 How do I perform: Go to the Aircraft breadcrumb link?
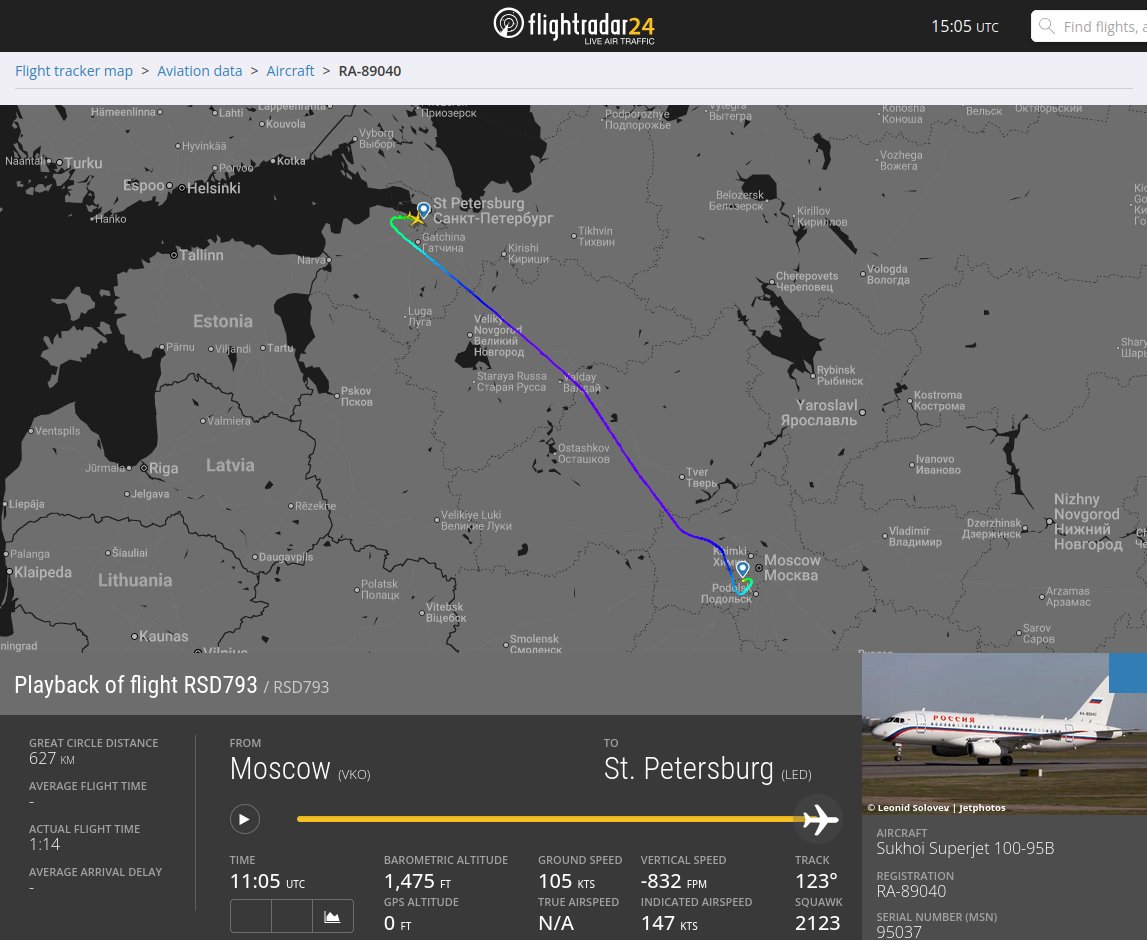[x=290, y=71]
